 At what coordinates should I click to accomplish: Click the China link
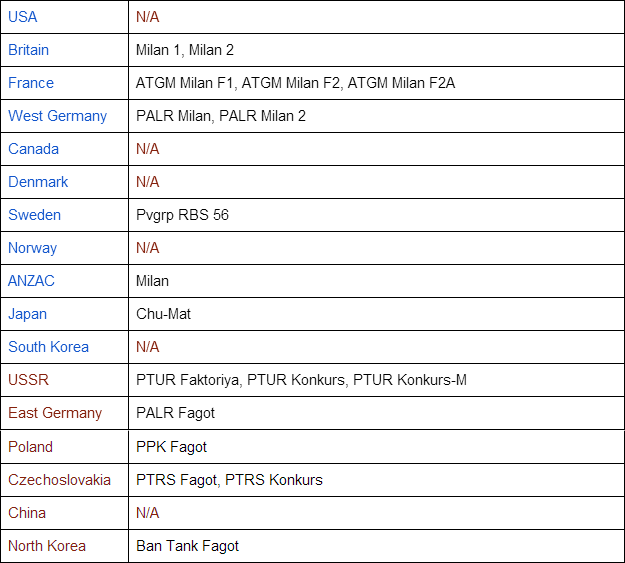click(x=27, y=513)
